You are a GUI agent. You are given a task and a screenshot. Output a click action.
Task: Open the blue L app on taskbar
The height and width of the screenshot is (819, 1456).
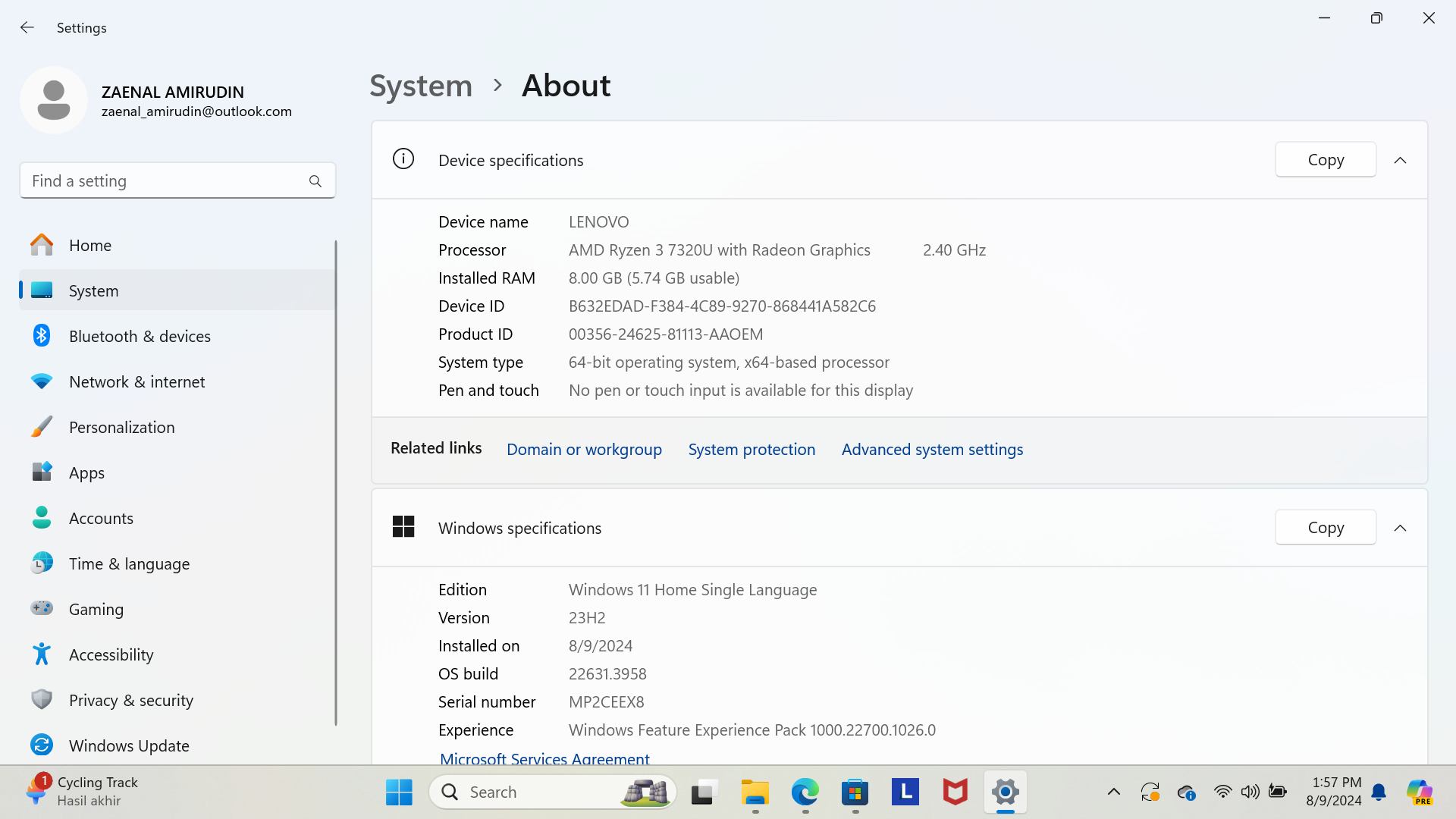click(x=905, y=792)
